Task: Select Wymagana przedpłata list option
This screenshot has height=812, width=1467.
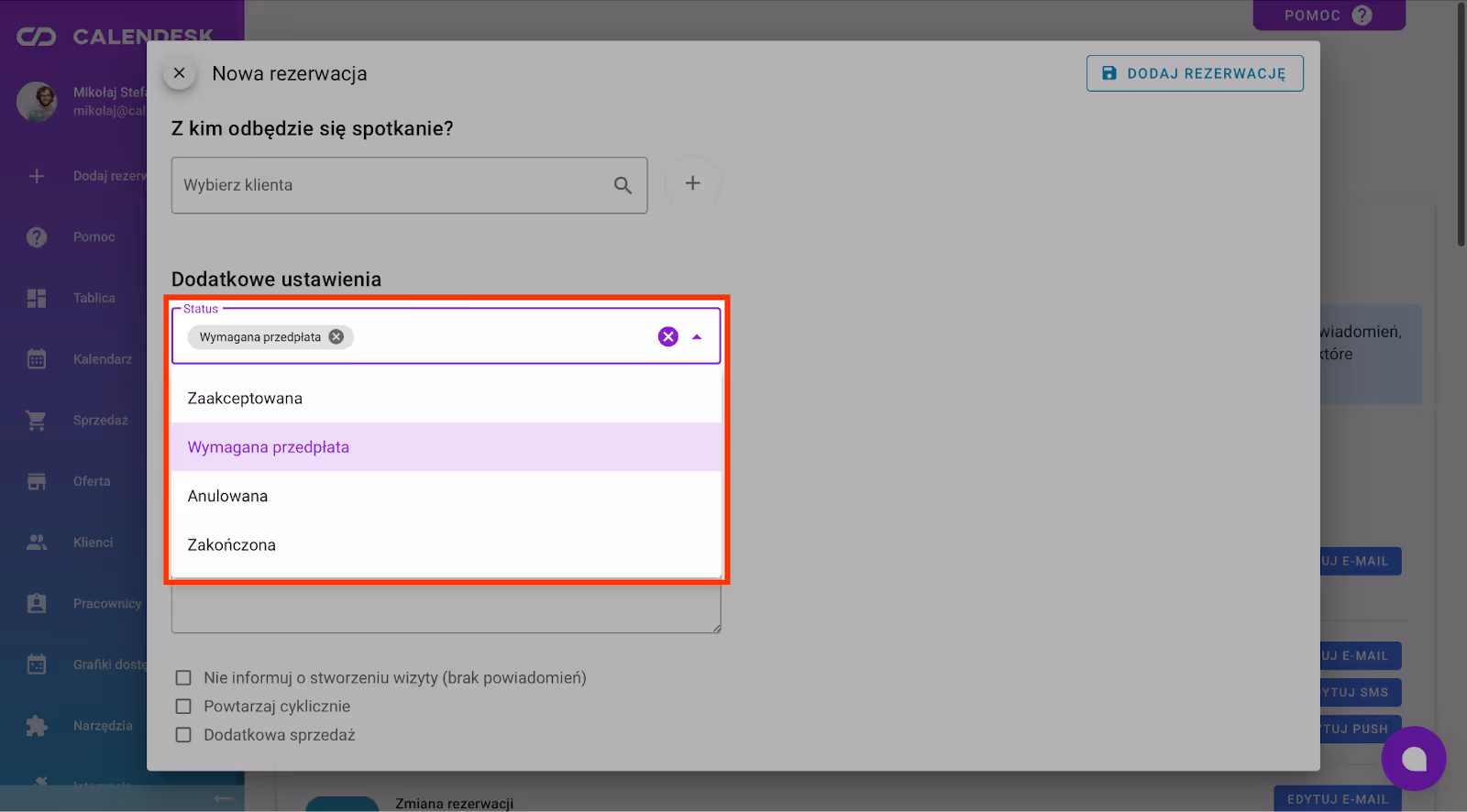Action: [269, 447]
